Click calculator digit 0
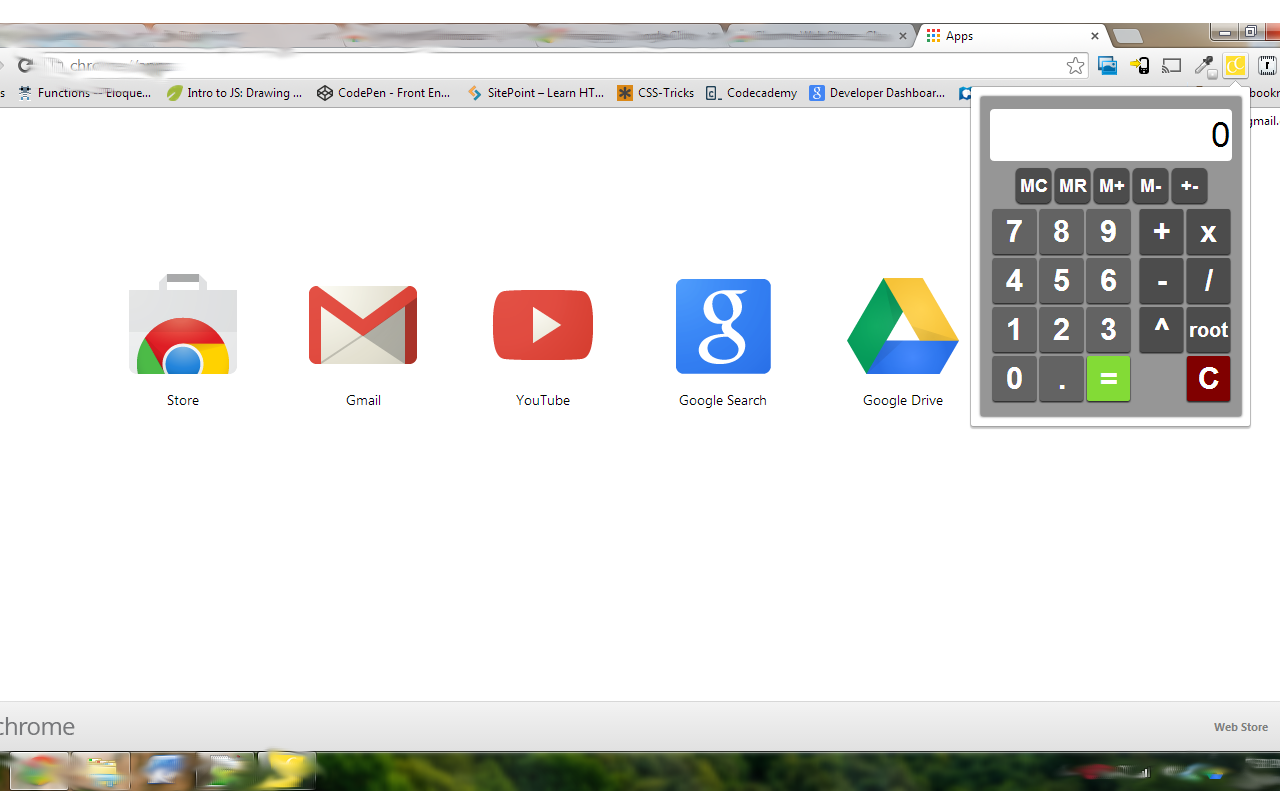The width and height of the screenshot is (1280, 800). tap(1014, 379)
